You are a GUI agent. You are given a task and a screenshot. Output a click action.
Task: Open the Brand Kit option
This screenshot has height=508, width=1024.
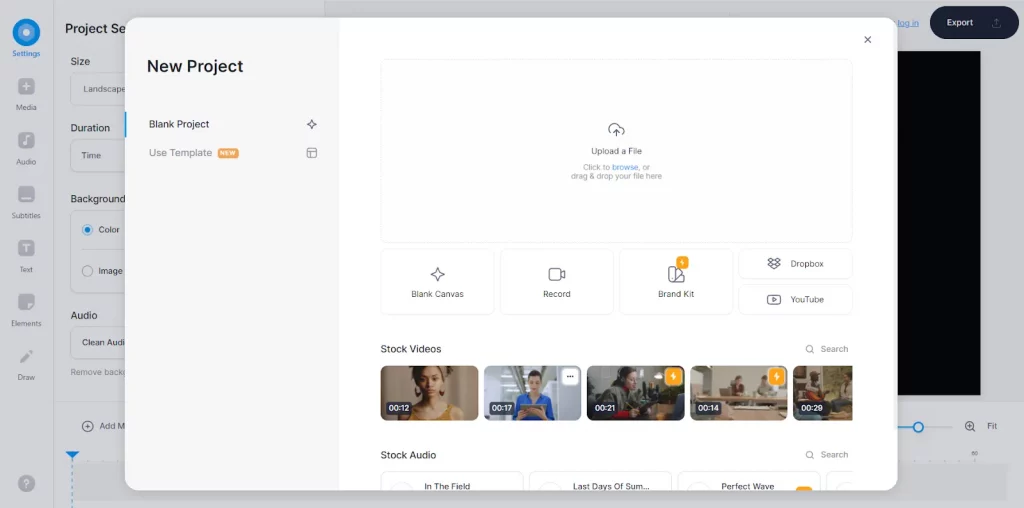[x=676, y=282]
